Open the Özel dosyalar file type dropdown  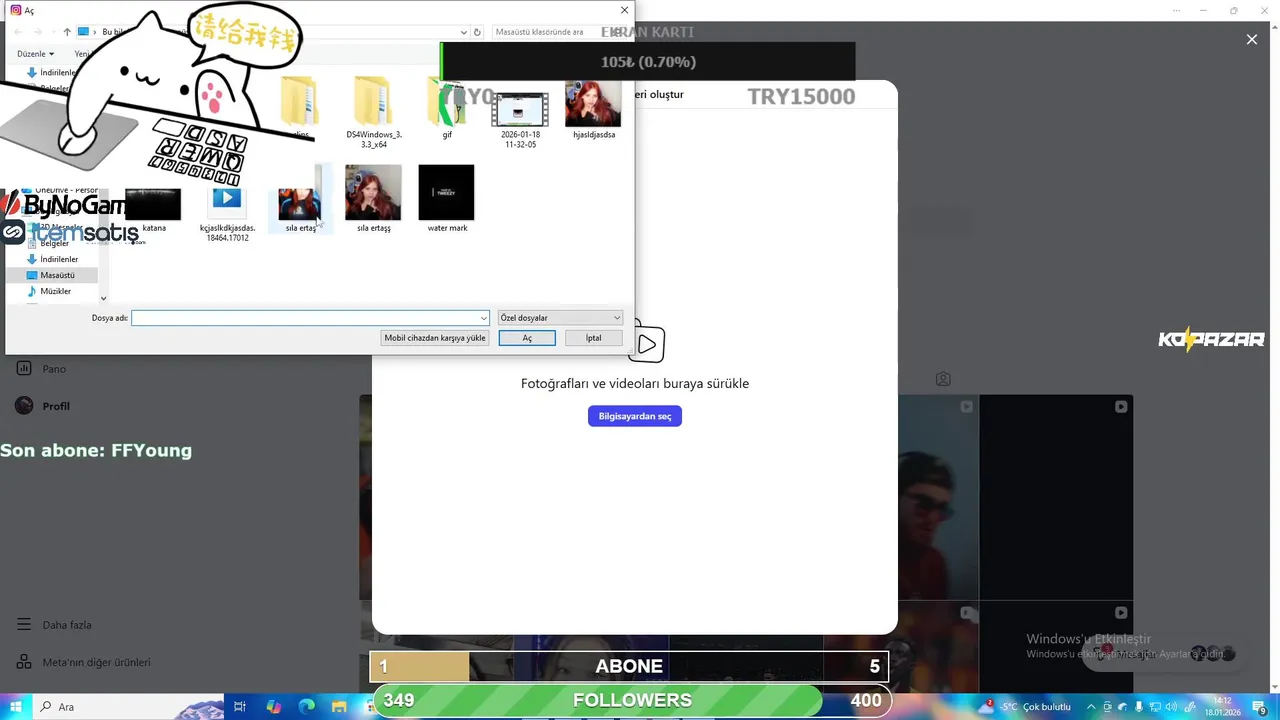click(x=560, y=318)
